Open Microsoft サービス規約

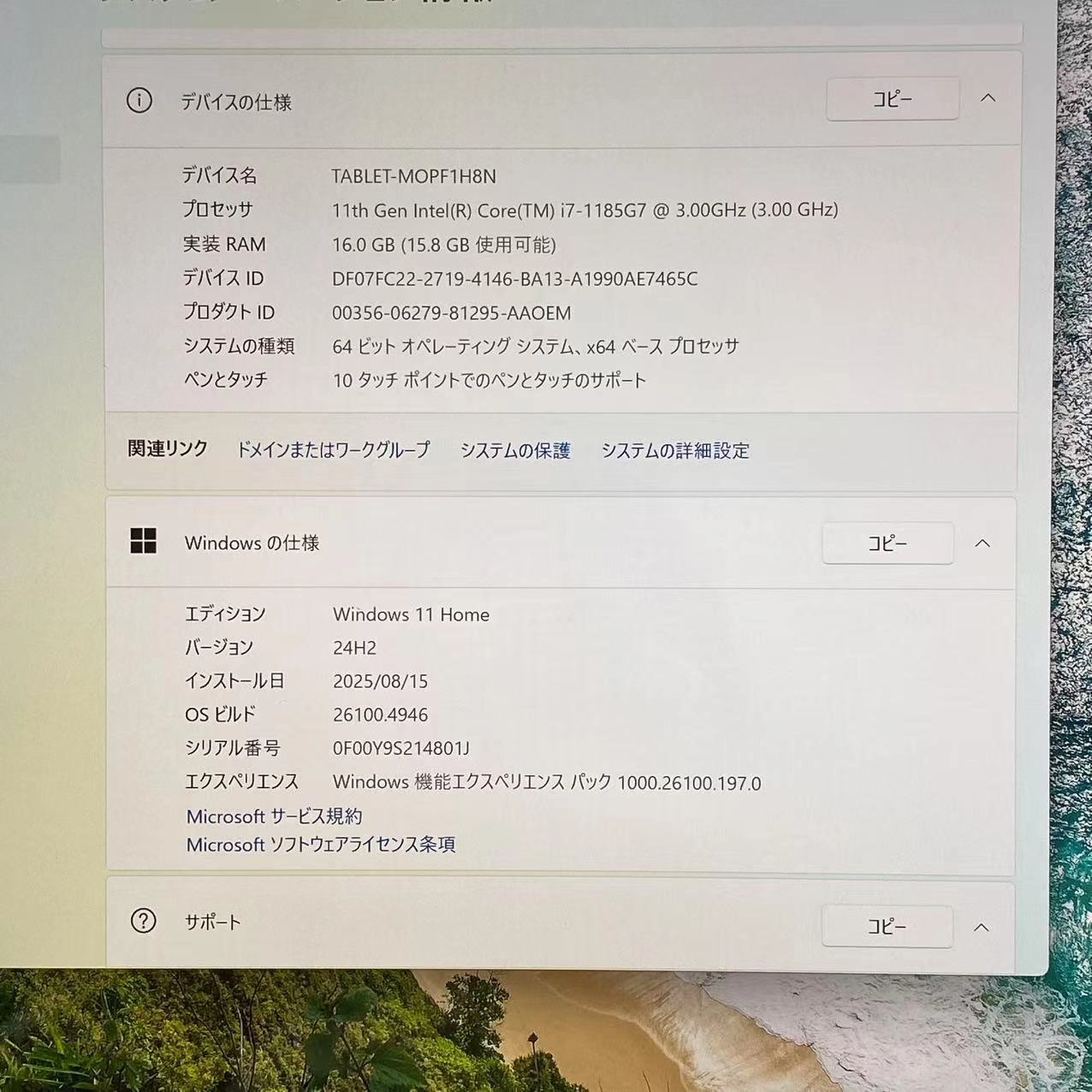click(x=275, y=816)
